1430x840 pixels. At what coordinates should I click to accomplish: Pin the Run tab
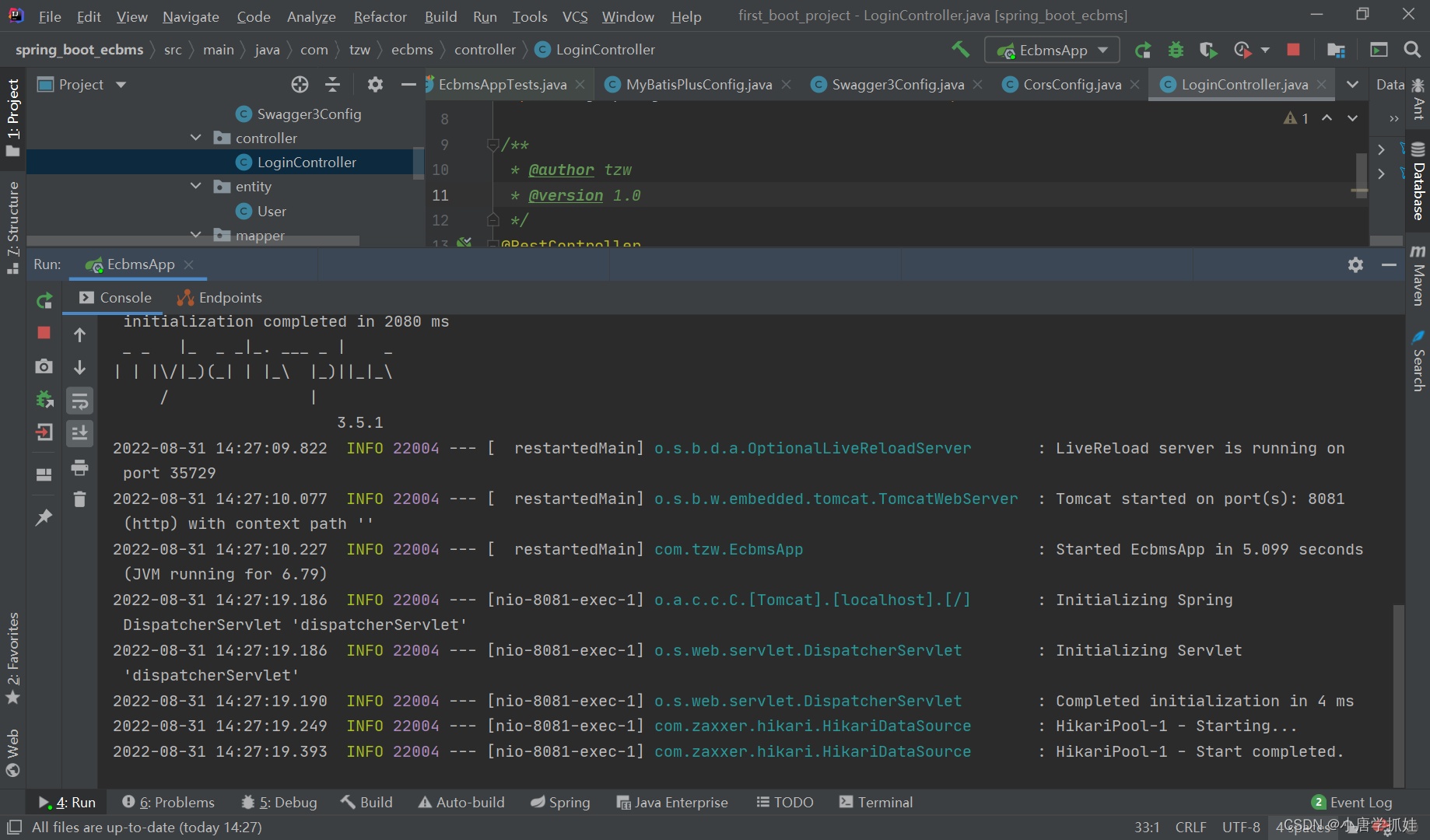(44, 516)
